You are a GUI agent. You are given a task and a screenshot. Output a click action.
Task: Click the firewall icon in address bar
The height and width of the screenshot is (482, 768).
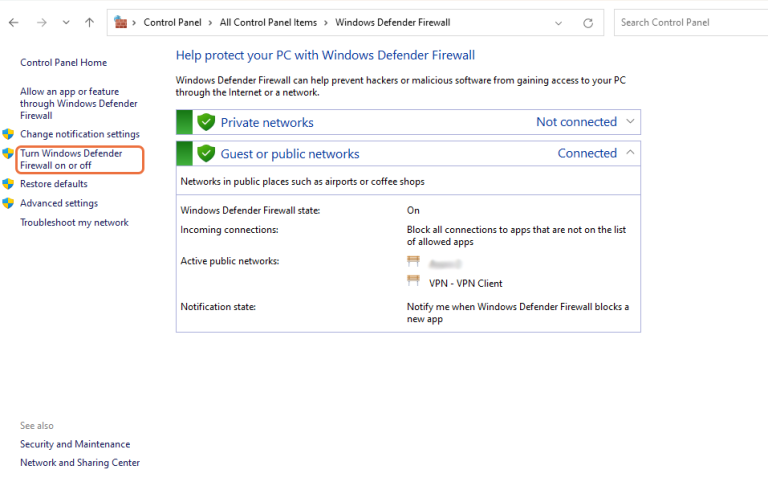coord(121,22)
